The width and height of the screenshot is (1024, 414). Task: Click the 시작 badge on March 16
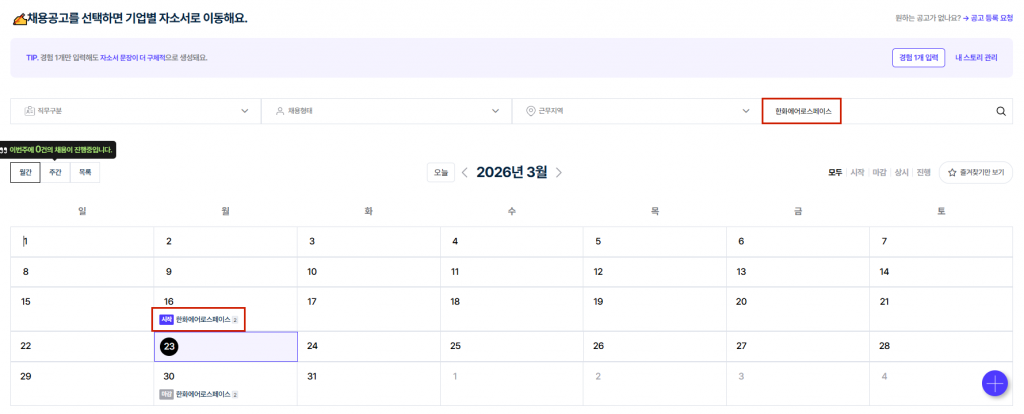click(x=166, y=319)
